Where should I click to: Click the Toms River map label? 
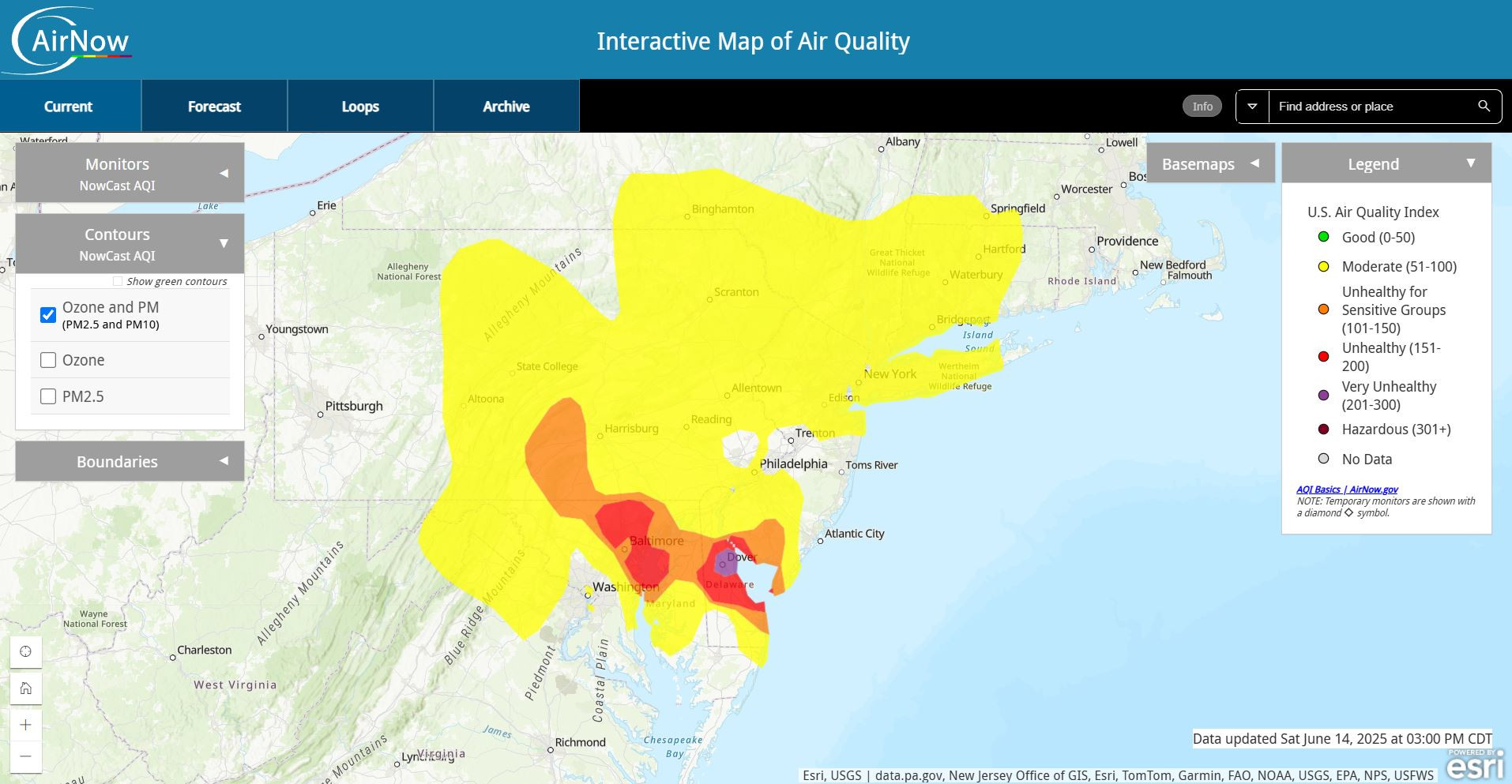(x=872, y=465)
